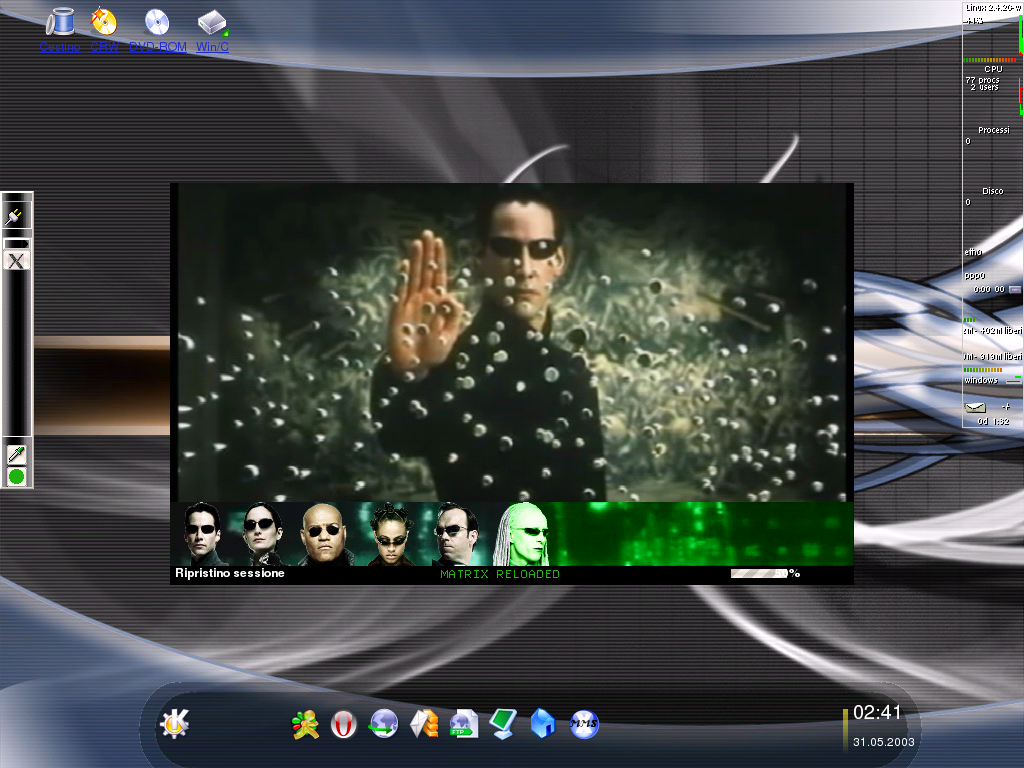The image size is (1024, 768).
Task: Launch the FTP client icon in panel
Action: (464, 724)
